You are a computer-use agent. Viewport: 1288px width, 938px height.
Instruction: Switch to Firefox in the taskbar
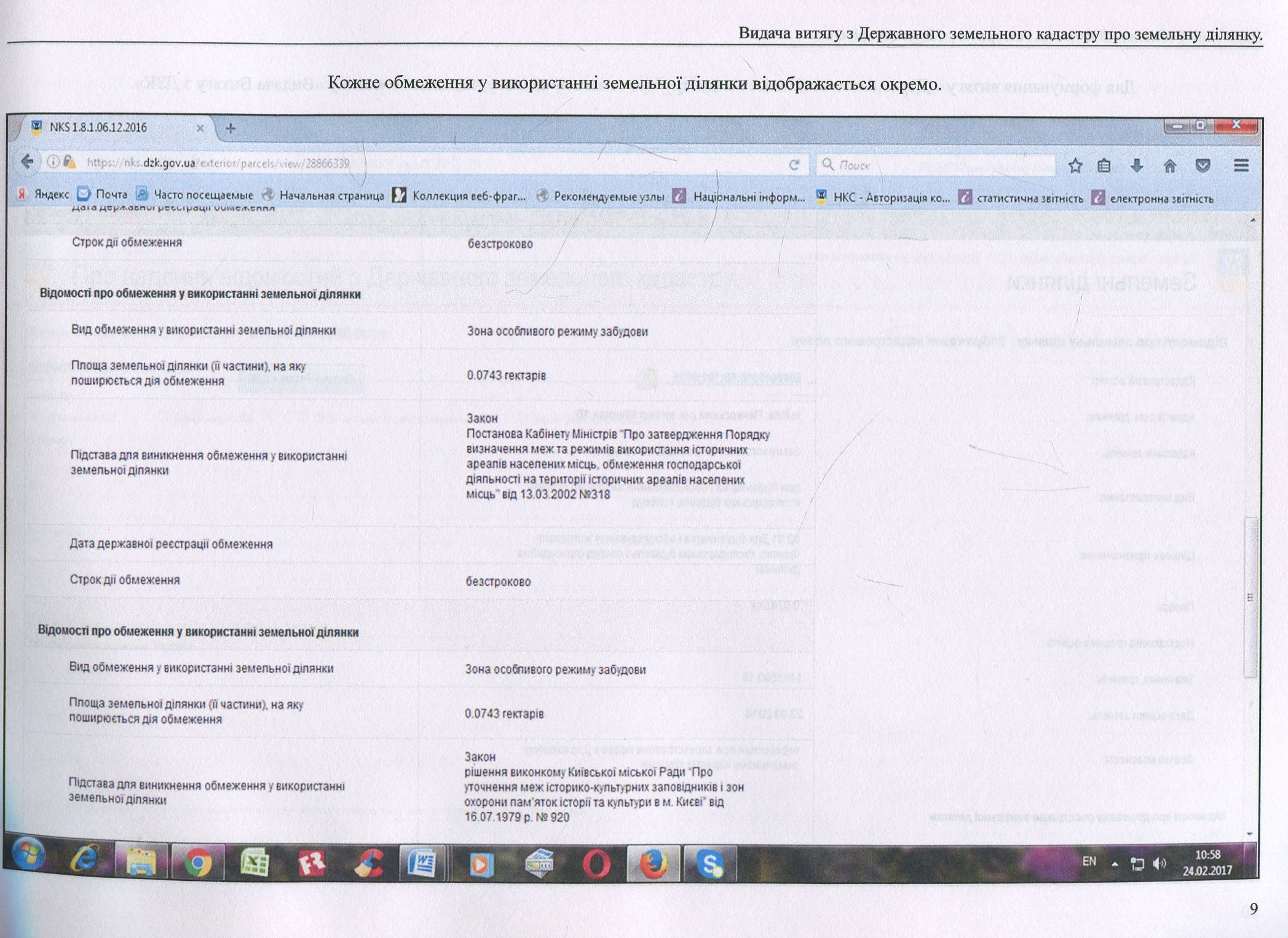[x=654, y=864]
